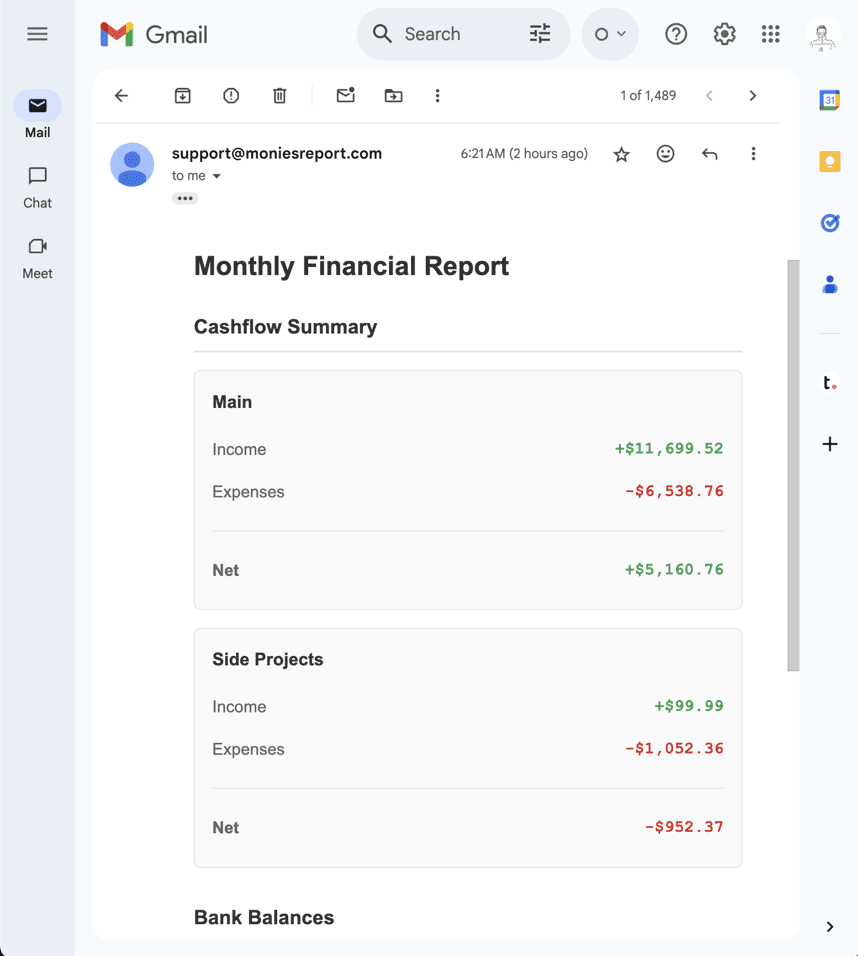The width and height of the screenshot is (858, 956).
Task: Click the '6:21 AM (2 hours ago)' timestamp
Action: [x=524, y=154]
